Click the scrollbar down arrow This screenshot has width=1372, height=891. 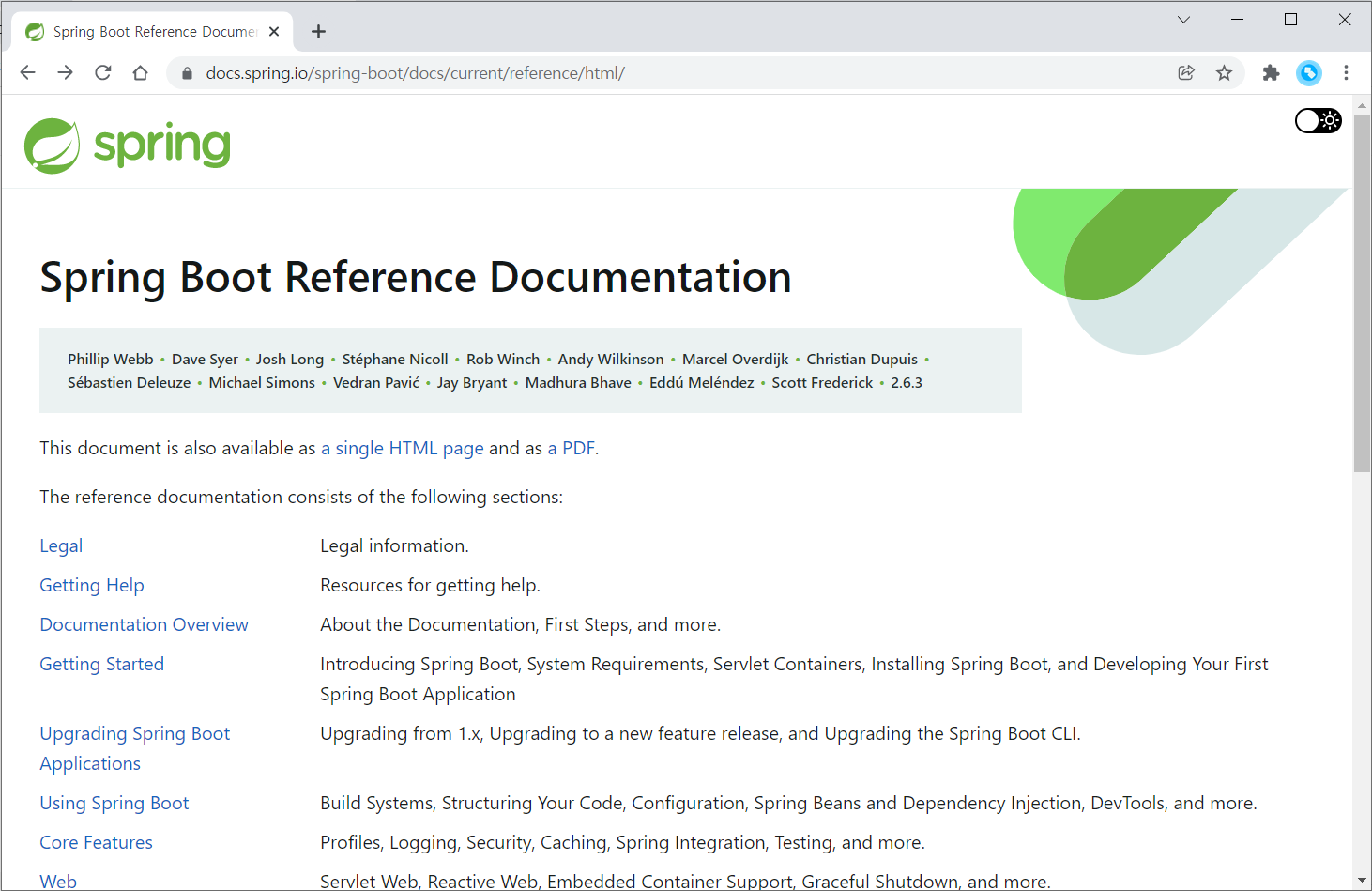click(1362, 882)
